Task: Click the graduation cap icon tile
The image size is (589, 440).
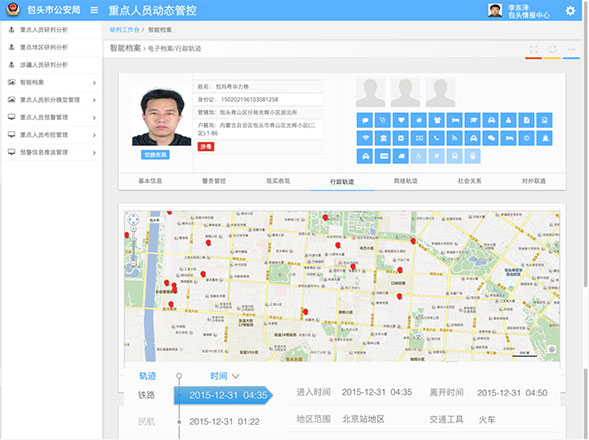Action: (x=473, y=120)
